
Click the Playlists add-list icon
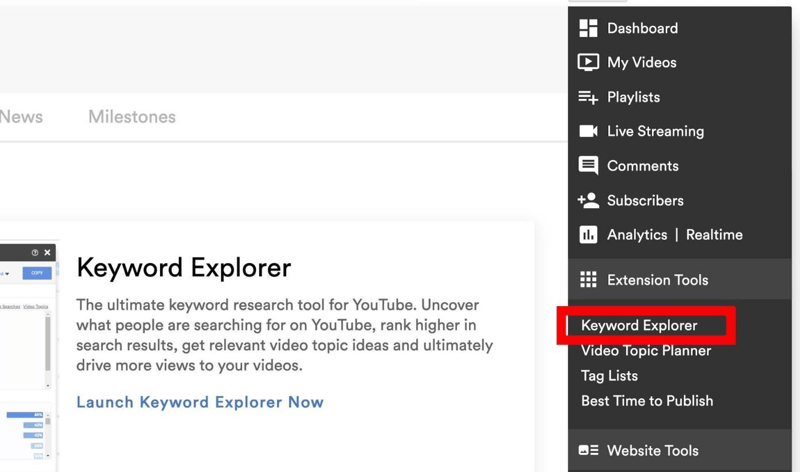[x=588, y=97]
